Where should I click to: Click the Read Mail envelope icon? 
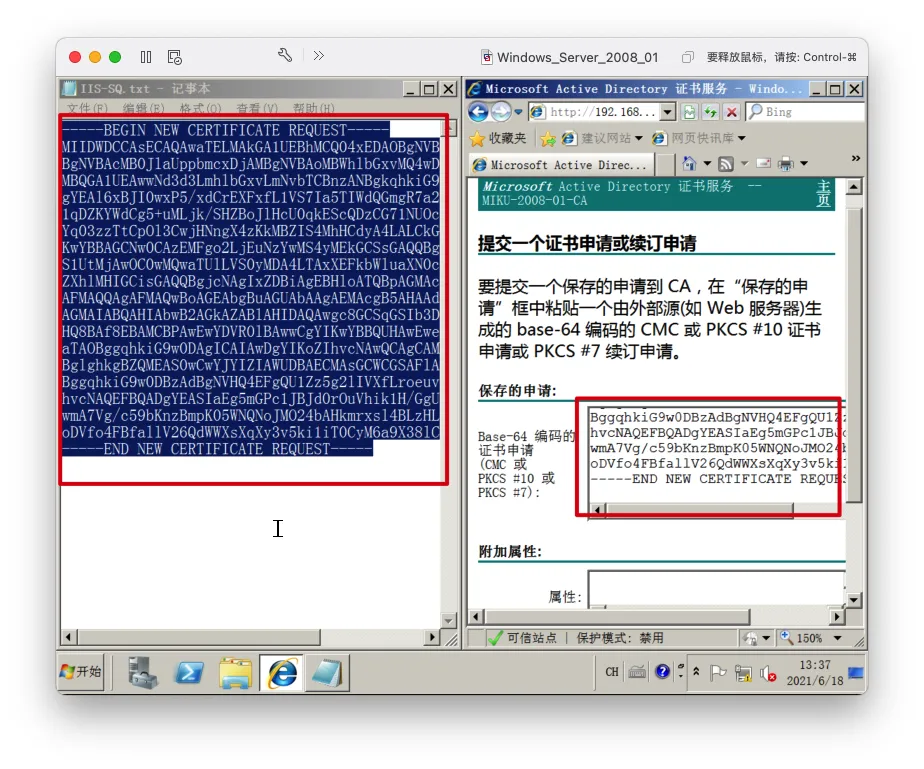[x=764, y=163]
